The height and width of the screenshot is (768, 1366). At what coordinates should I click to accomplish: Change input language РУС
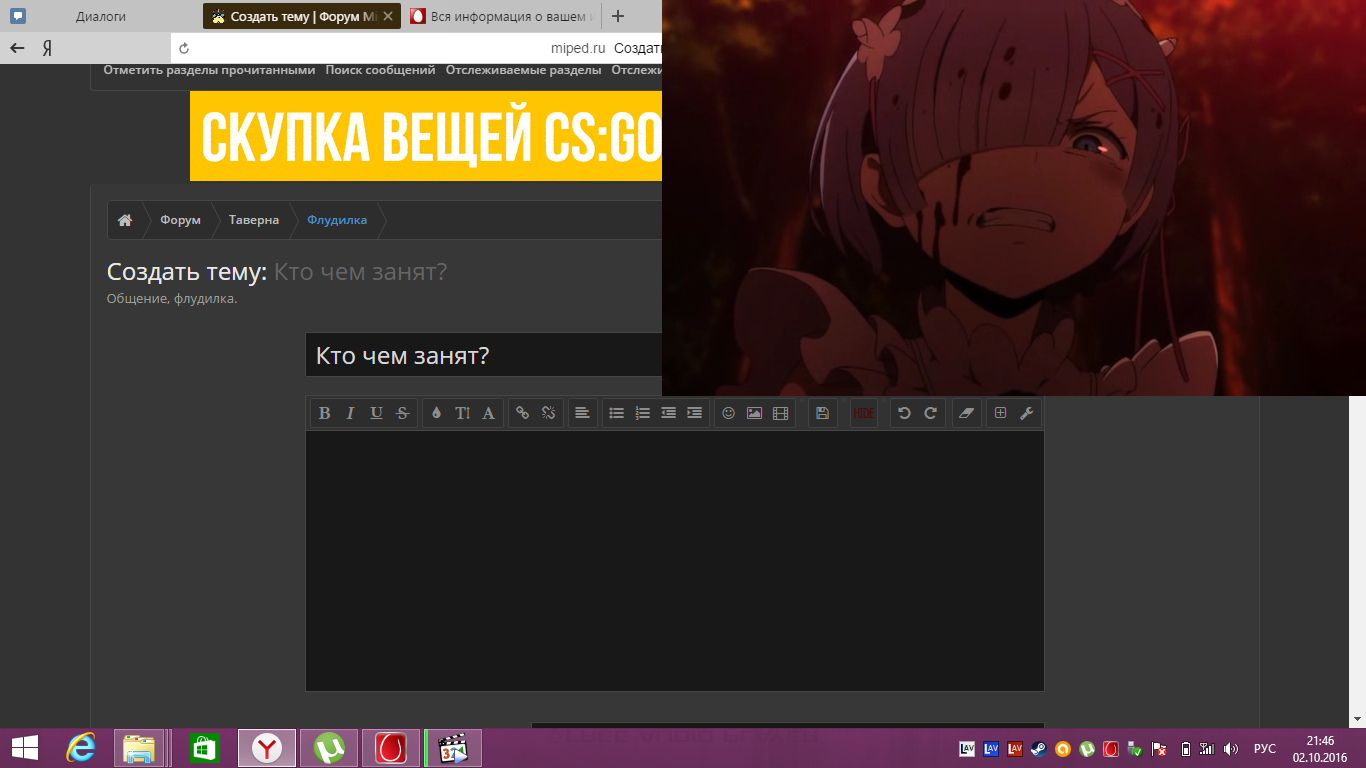click(1265, 748)
